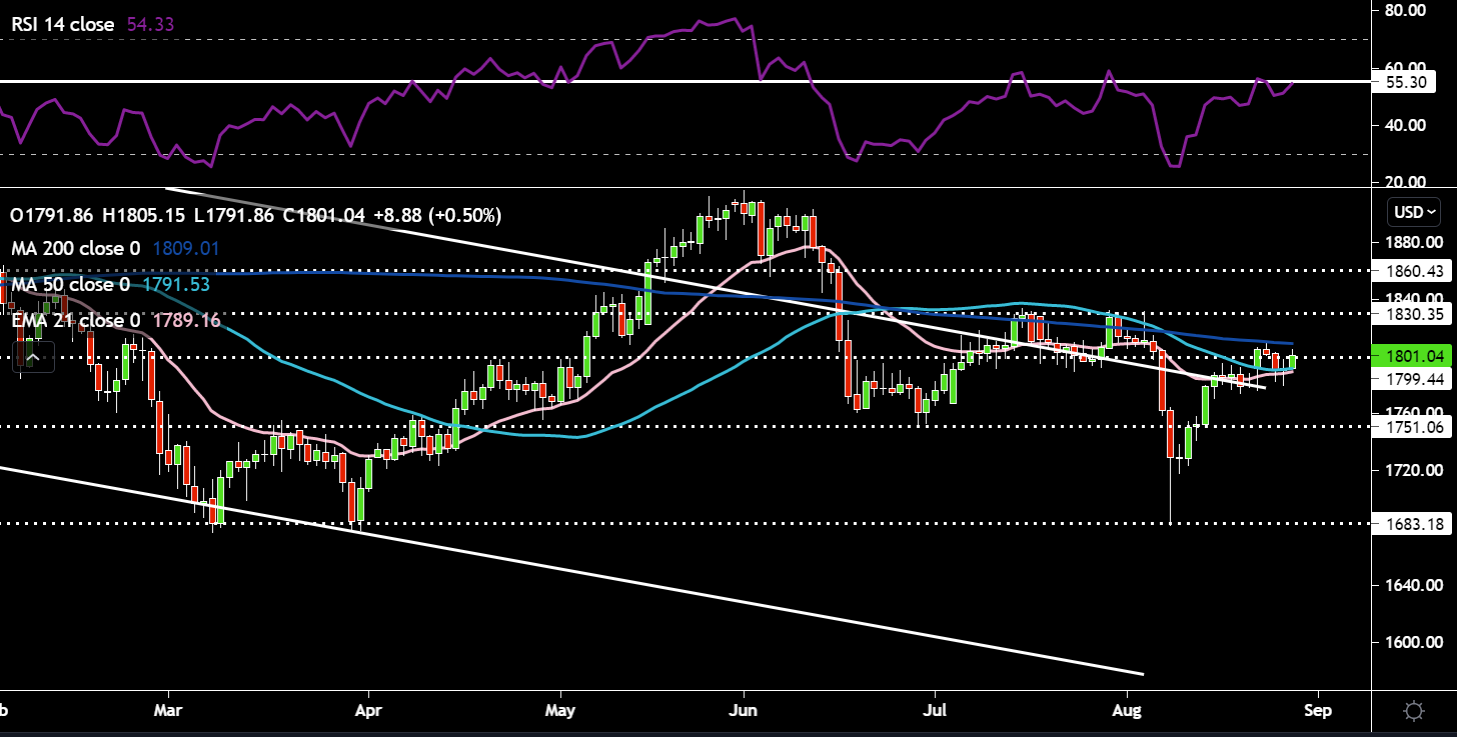This screenshot has height=737, width=1457.
Task: Open the USD currency dropdown
Action: point(1414,212)
